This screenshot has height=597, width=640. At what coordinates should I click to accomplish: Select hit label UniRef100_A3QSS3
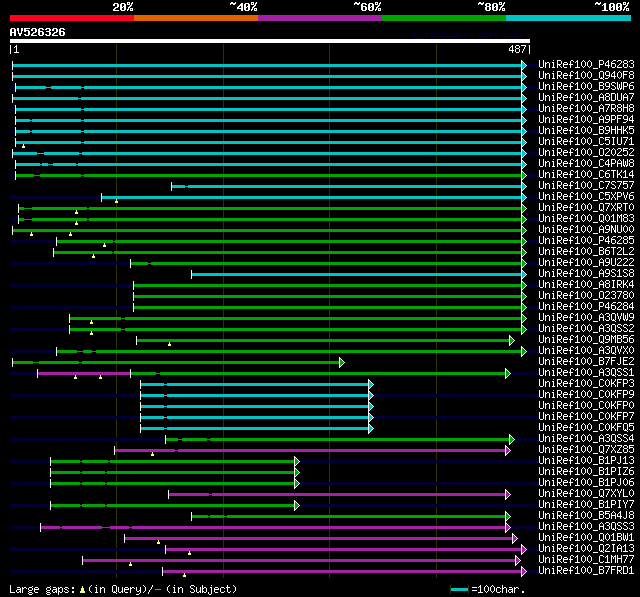click(x=586, y=527)
